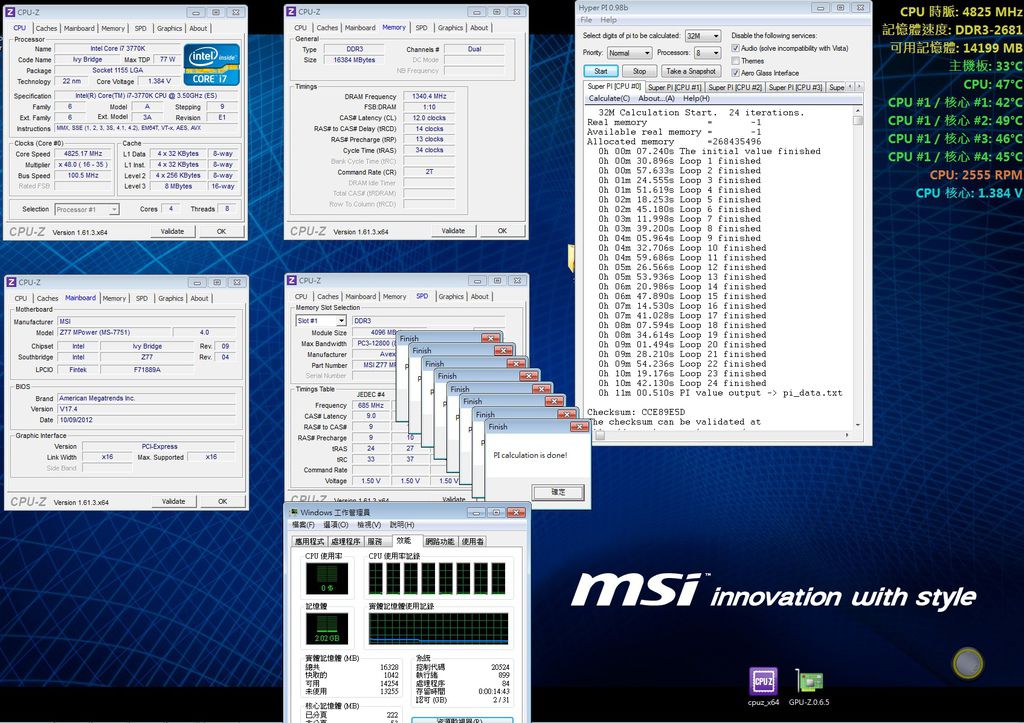Click OK in the CPU-Z Memory window
Image resolution: width=1024 pixels, height=723 pixels.
[502, 231]
